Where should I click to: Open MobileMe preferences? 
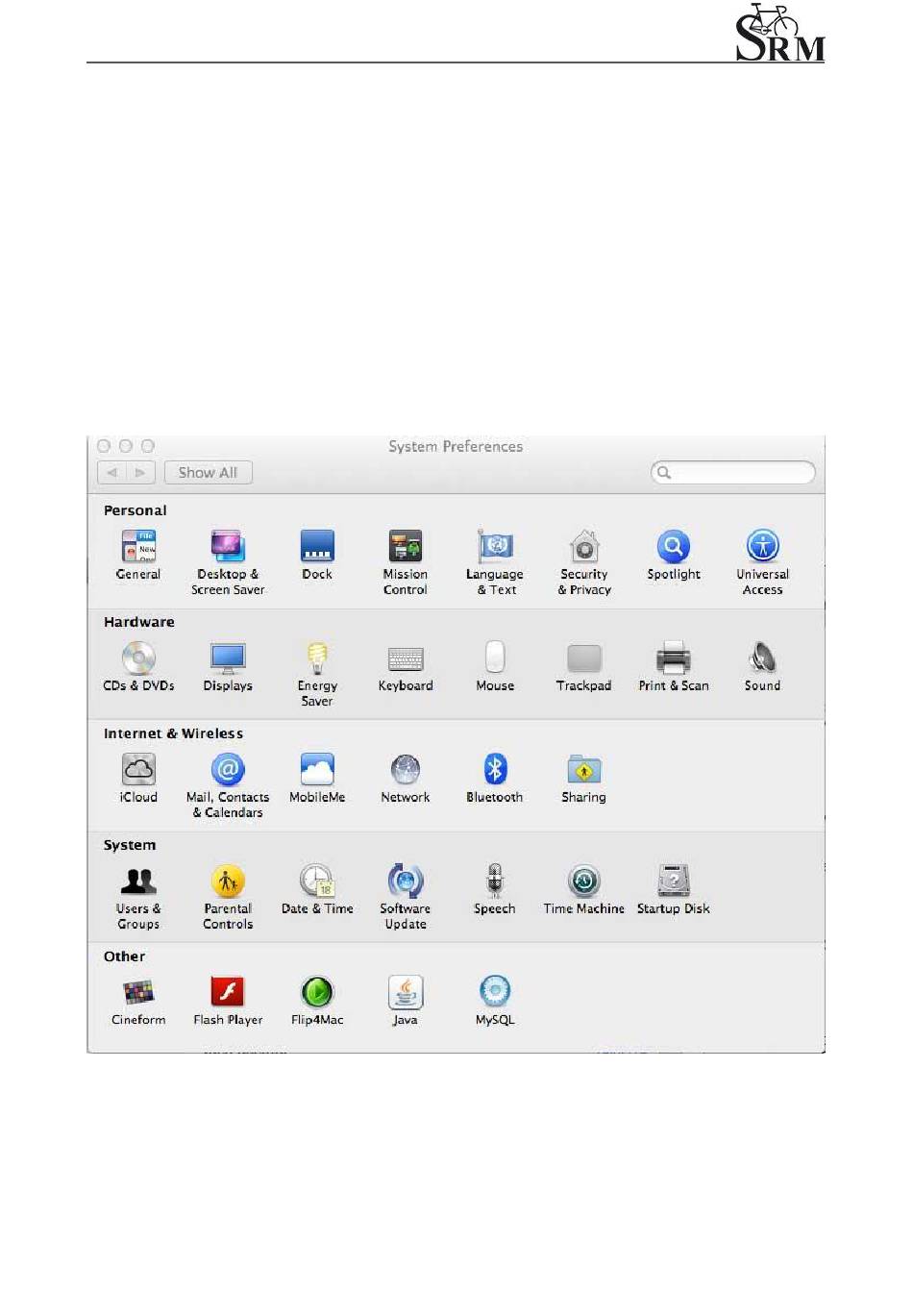tap(317, 778)
